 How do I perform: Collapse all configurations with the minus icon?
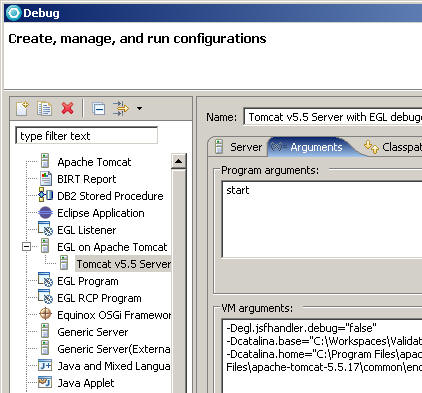pos(98,109)
